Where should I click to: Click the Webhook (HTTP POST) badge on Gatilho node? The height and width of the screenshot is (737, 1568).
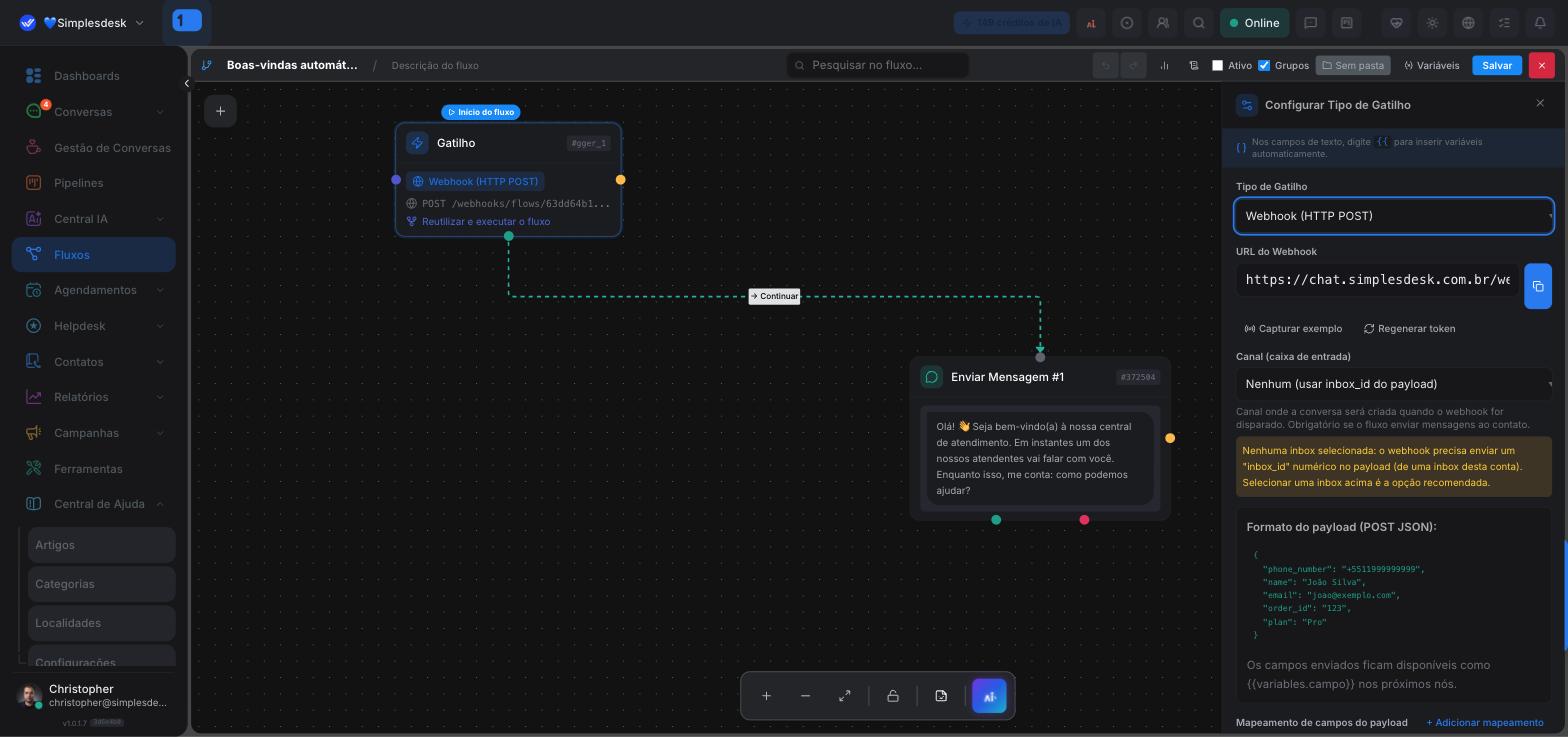click(x=476, y=181)
